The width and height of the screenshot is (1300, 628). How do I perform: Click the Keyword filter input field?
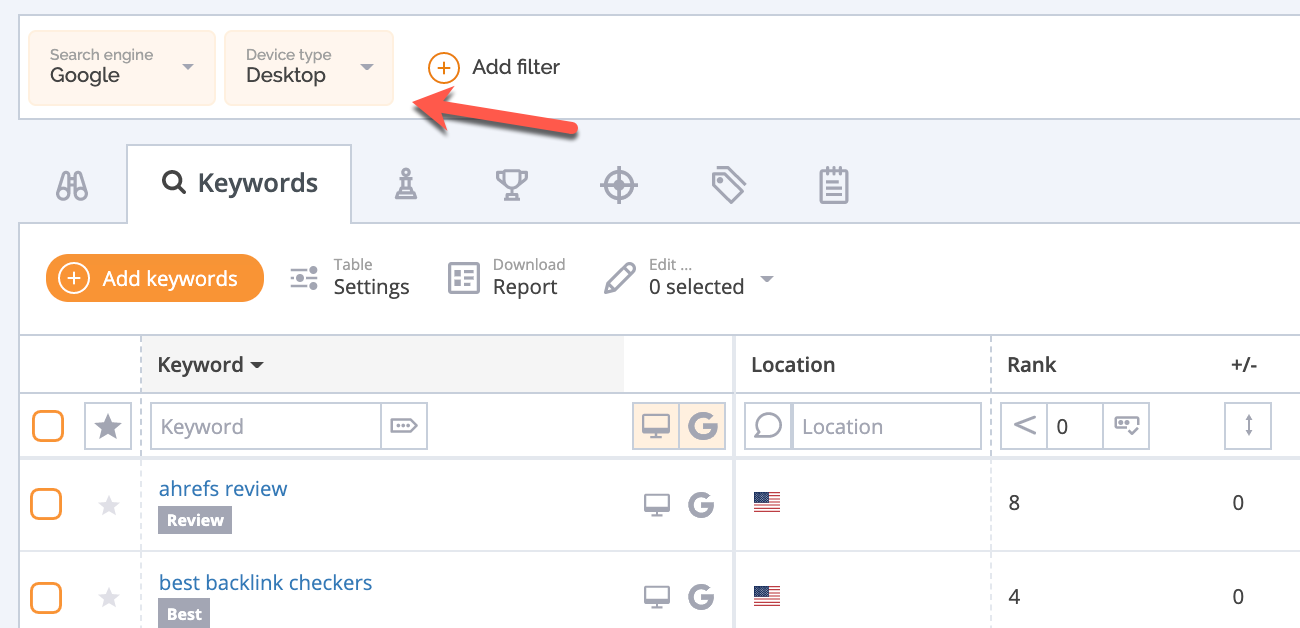coord(265,427)
